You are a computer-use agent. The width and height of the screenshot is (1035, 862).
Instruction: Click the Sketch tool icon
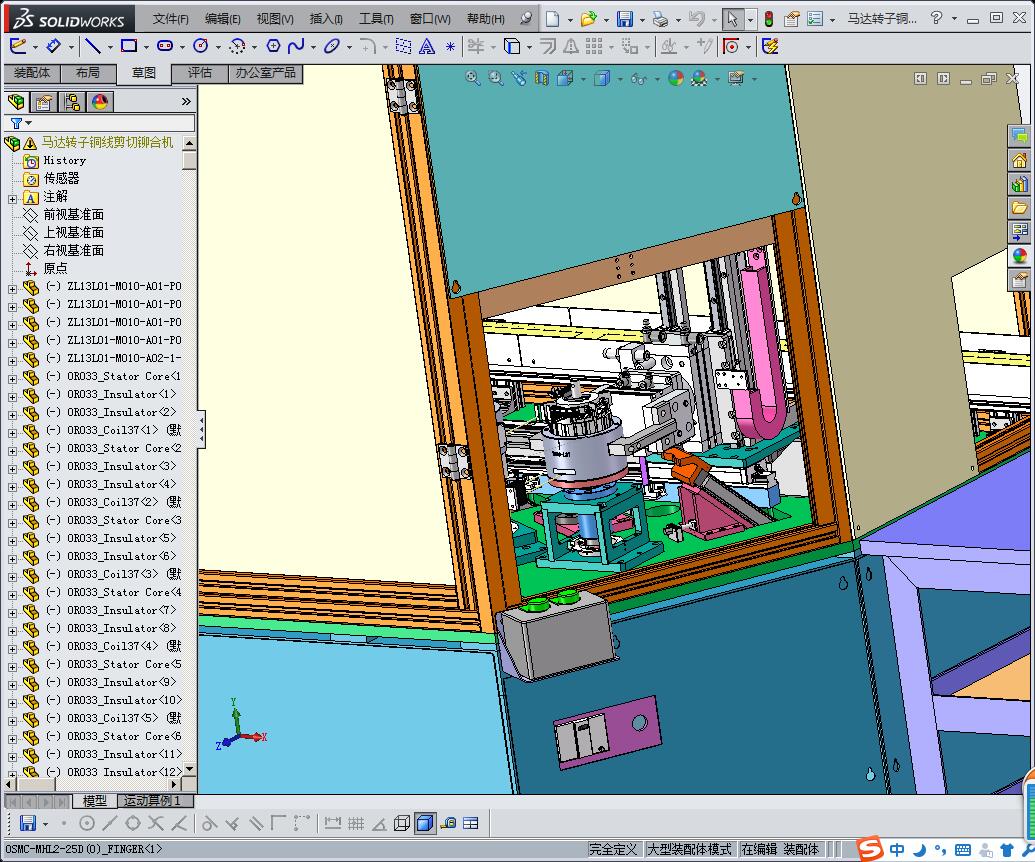[18, 46]
